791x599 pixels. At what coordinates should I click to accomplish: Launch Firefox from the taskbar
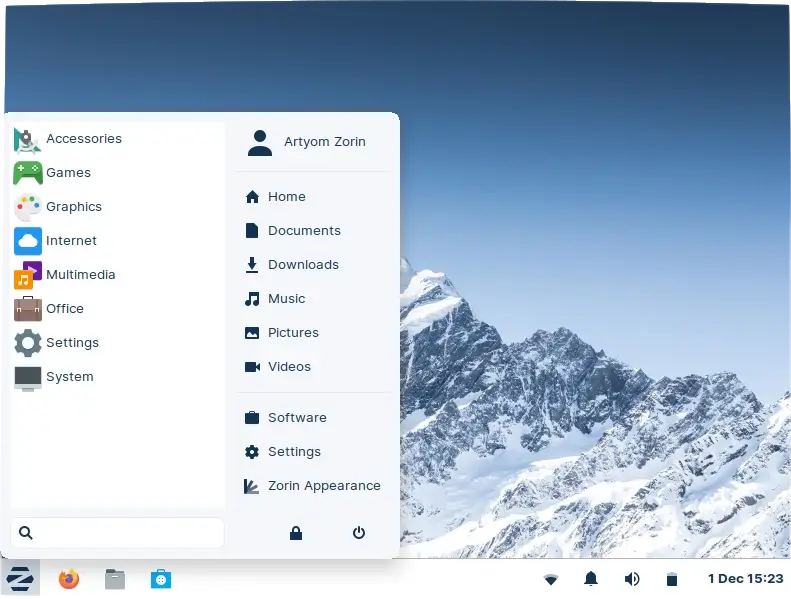(69, 579)
